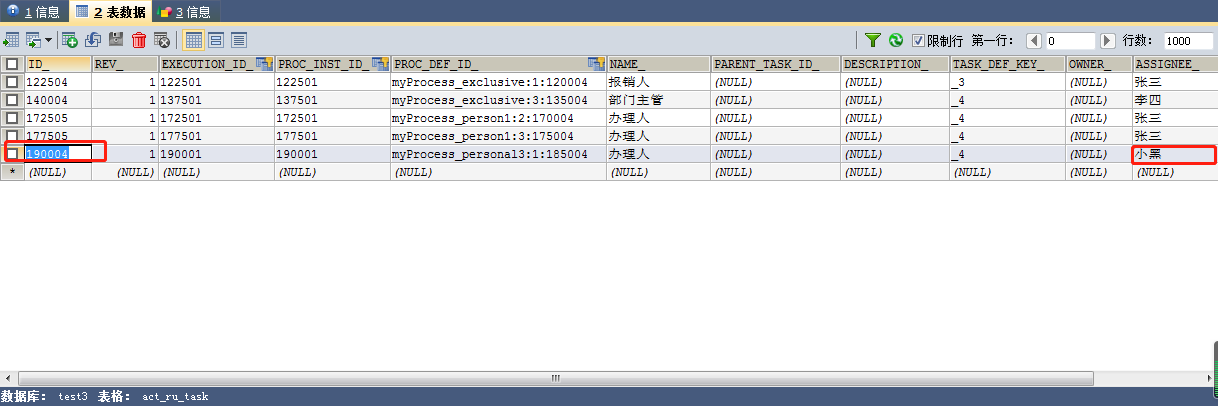Open the 2 表数据 tab
Screen dimensions: 1218x406
pyautogui.click(x=110, y=12)
